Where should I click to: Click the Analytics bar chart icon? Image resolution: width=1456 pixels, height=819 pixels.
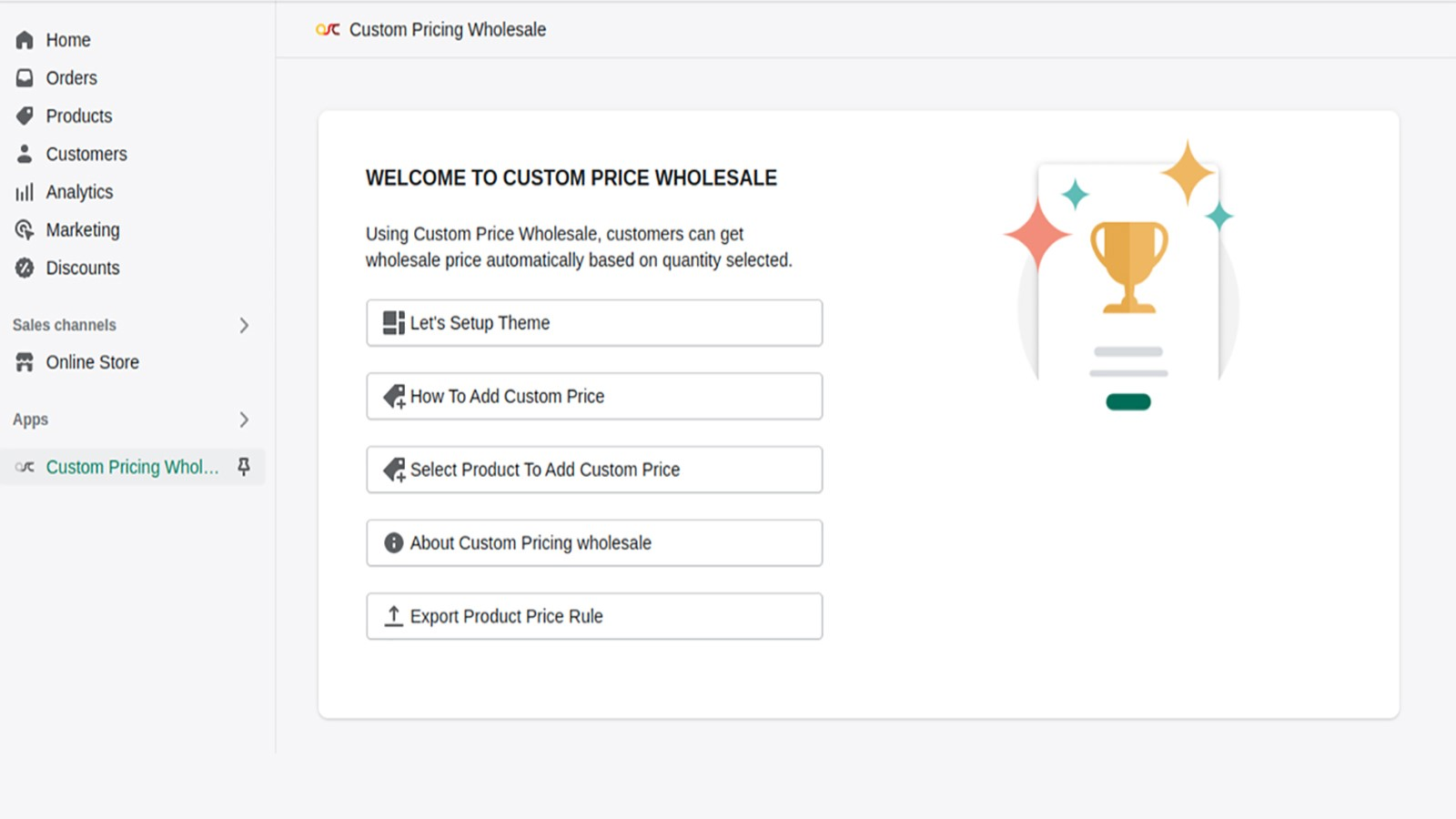click(x=25, y=192)
